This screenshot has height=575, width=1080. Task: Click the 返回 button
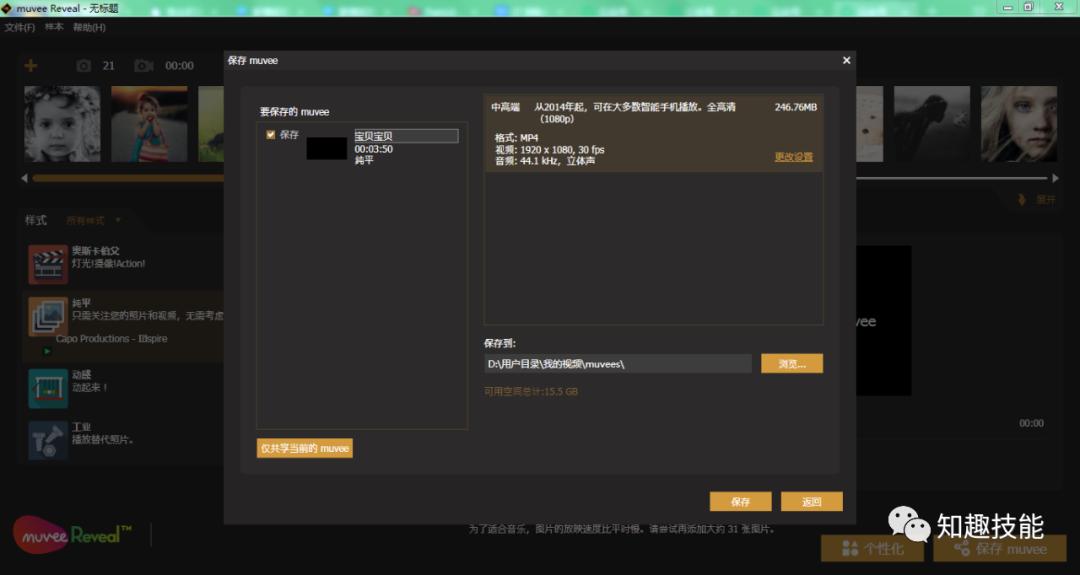click(811, 502)
